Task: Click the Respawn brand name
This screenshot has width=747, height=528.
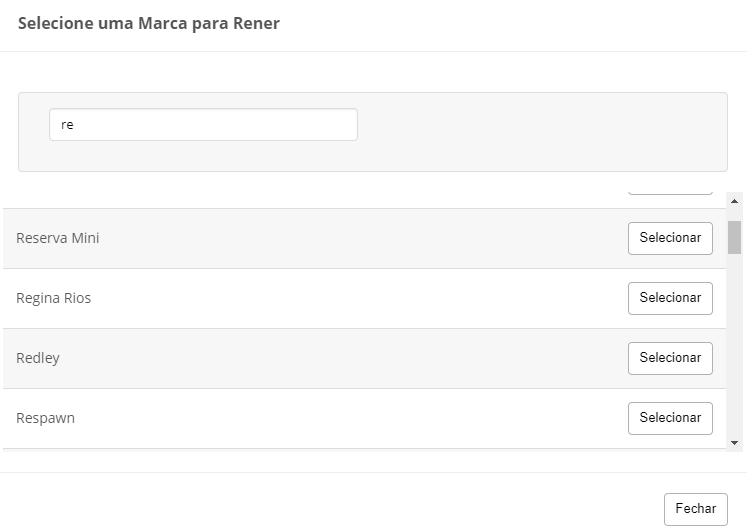Action: (x=46, y=418)
